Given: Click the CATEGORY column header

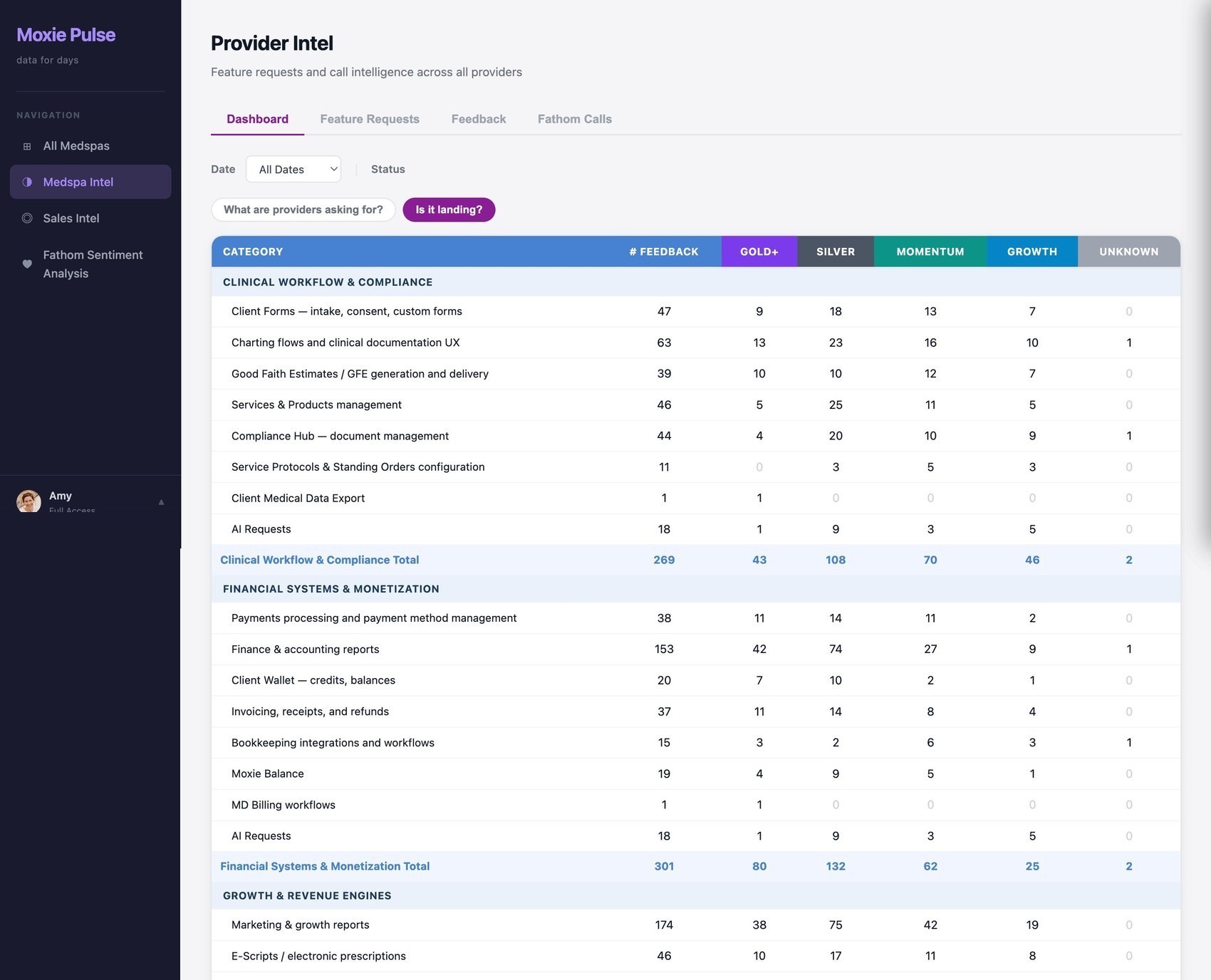Looking at the screenshot, I should point(253,252).
